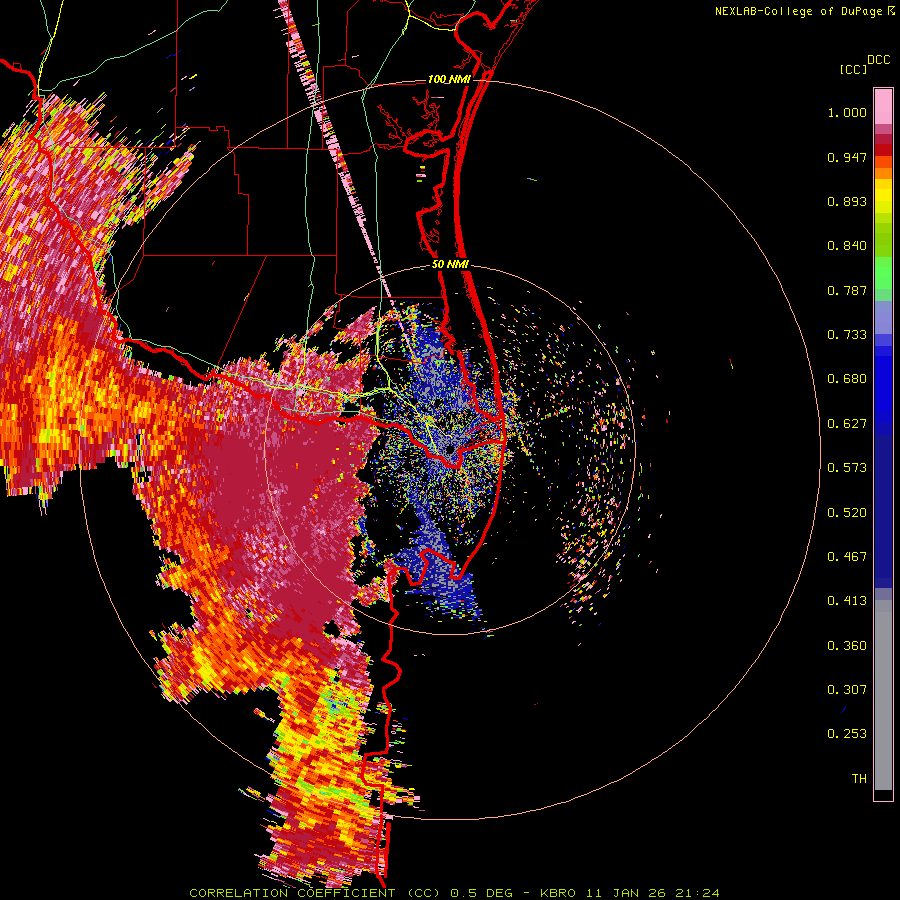
Task: Click the 0.680 scale value
Action: (847, 379)
